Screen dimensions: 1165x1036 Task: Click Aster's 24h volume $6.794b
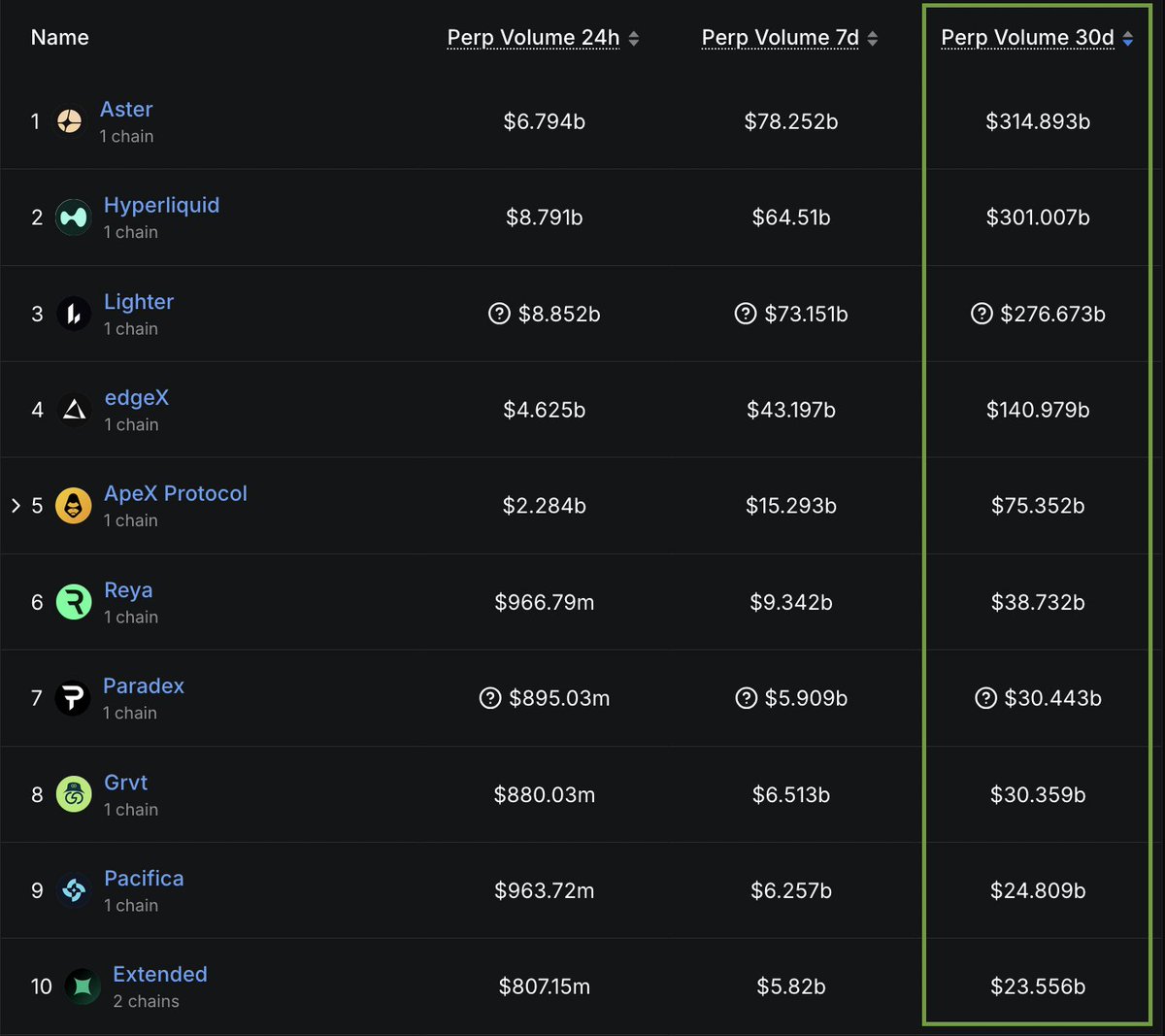[545, 121]
